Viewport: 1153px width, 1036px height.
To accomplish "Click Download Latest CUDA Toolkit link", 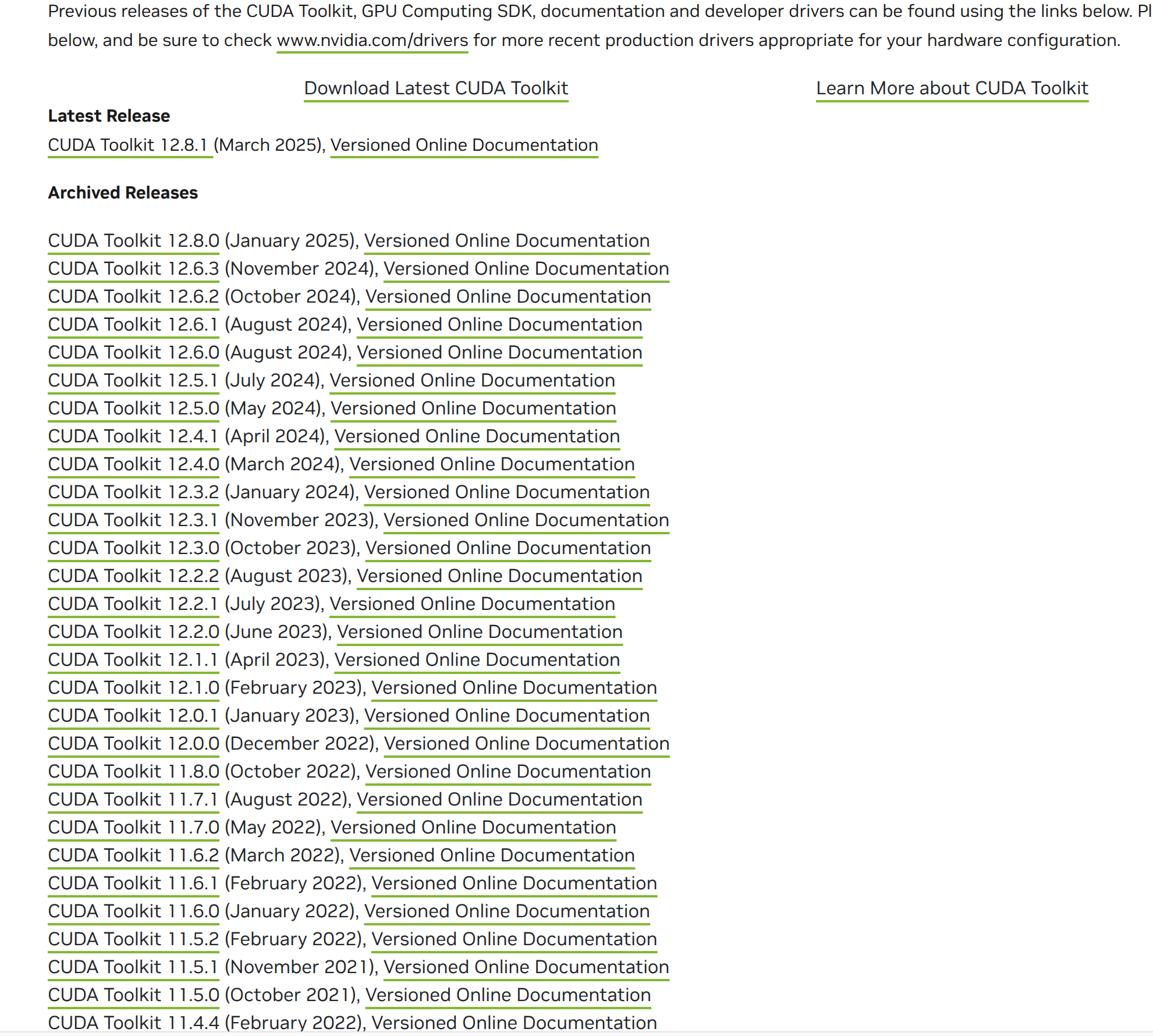I will (435, 88).
